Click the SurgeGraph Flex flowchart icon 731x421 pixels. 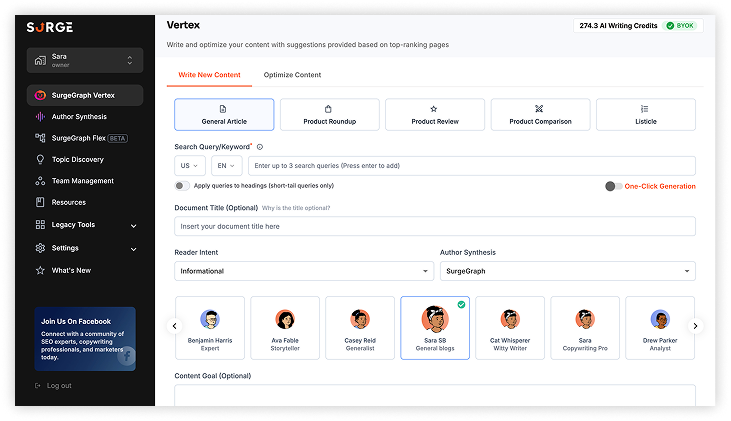pyautogui.click(x=41, y=138)
